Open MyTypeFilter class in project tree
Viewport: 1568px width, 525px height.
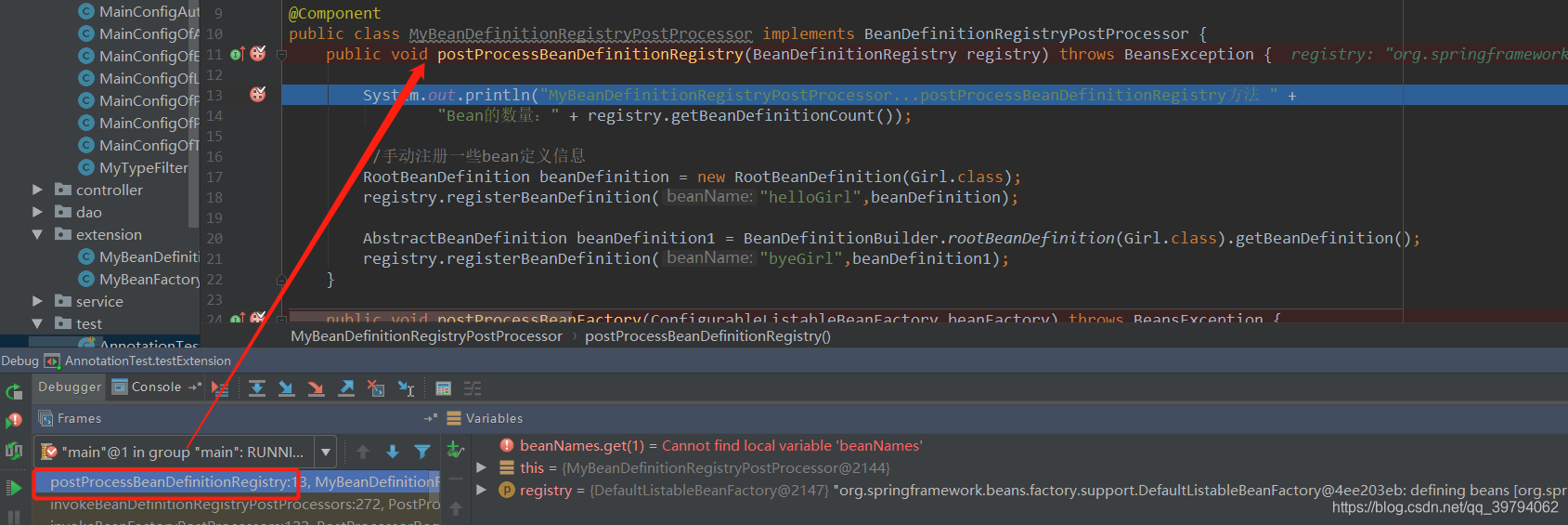click(134, 167)
